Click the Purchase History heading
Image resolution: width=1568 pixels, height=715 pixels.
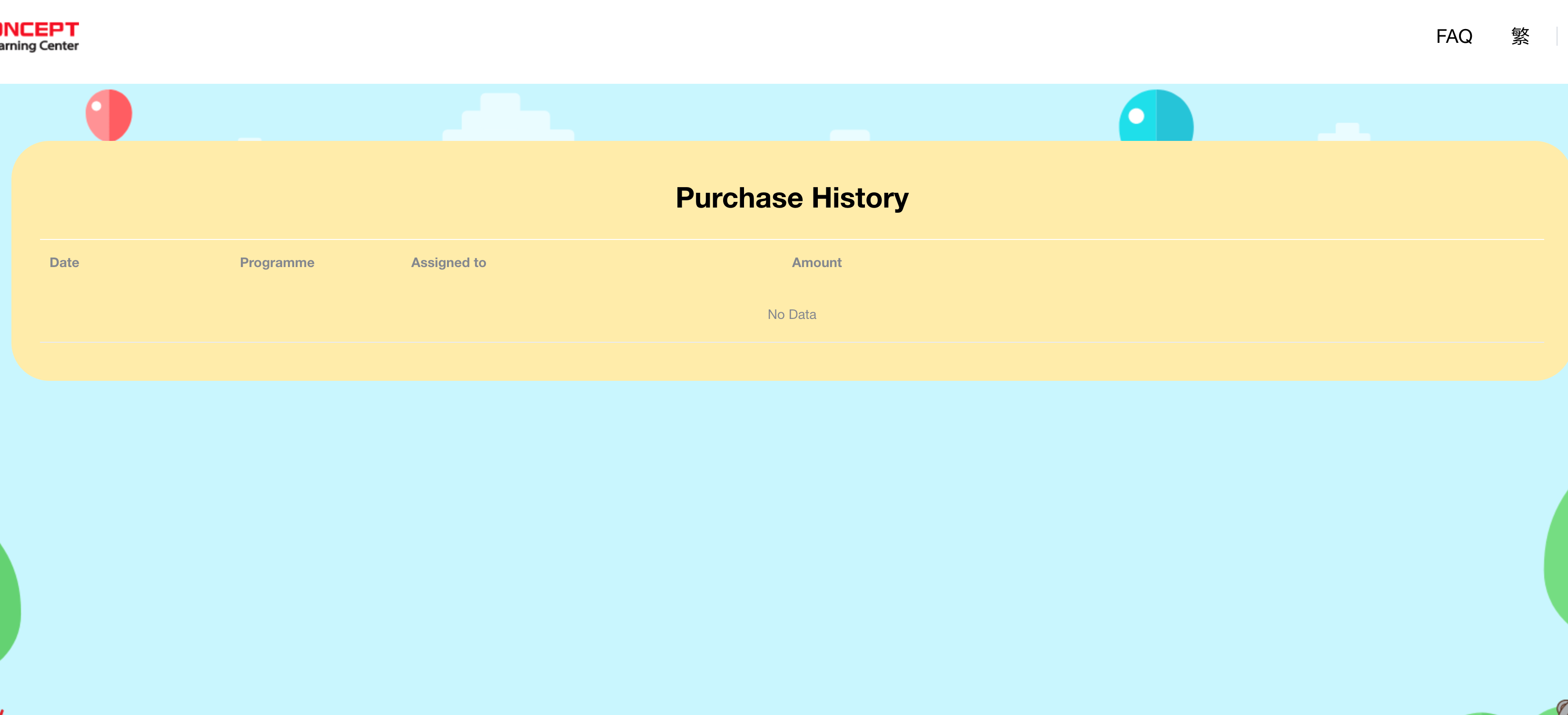792,198
